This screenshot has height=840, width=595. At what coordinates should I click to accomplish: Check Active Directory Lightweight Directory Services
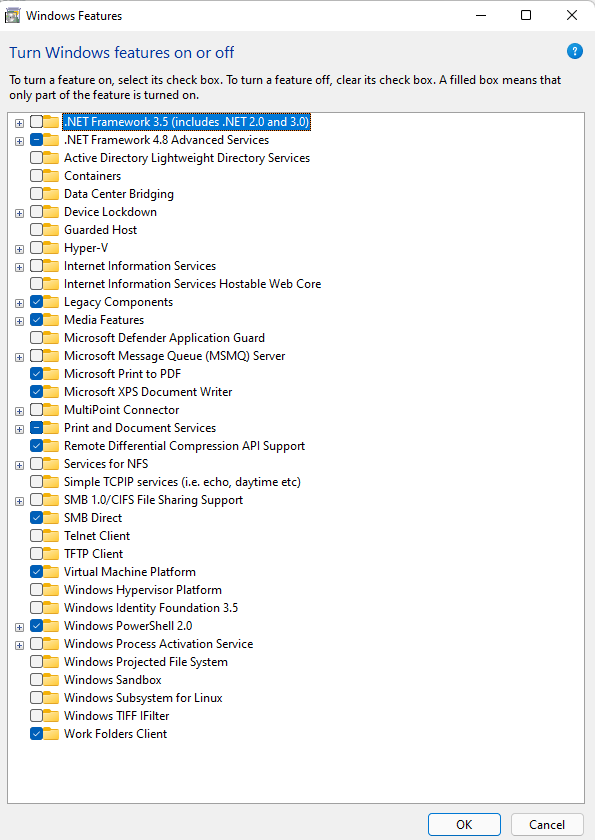tap(36, 158)
